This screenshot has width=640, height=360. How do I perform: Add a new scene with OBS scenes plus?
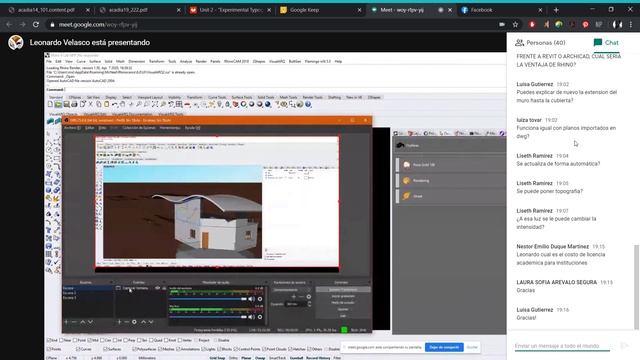coord(66,322)
